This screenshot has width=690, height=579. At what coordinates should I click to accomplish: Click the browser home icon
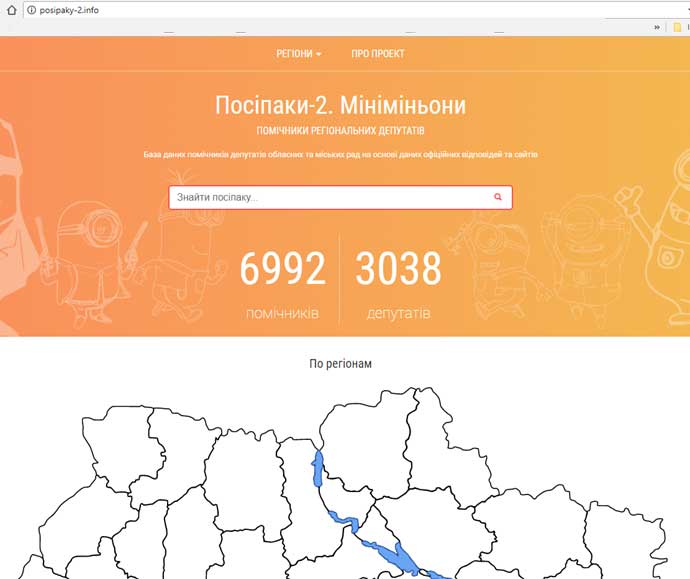[x=10, y=9]
